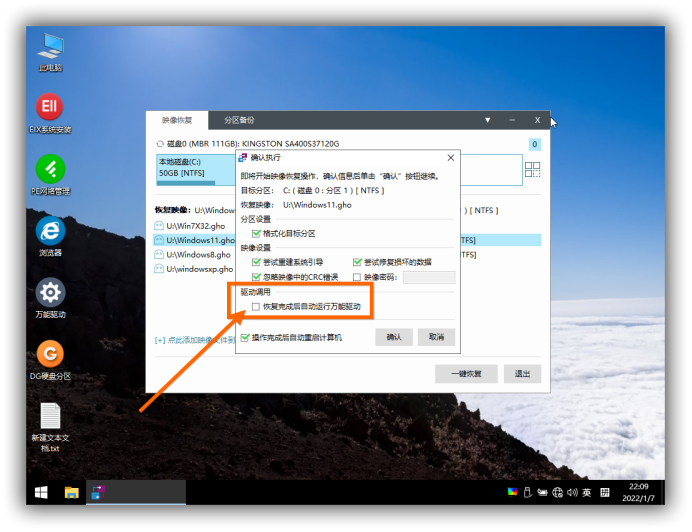This screenshot has height=532, width=692.
Task: Switch to the 分区备份 tab
Action: click(239, 120)
